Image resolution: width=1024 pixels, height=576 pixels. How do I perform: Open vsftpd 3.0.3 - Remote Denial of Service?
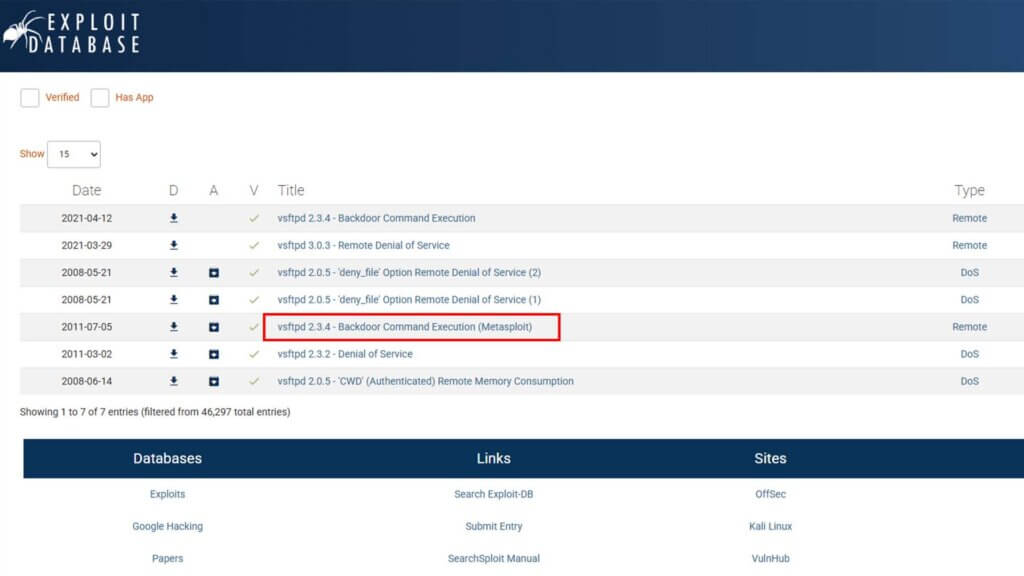click(363, 246)
